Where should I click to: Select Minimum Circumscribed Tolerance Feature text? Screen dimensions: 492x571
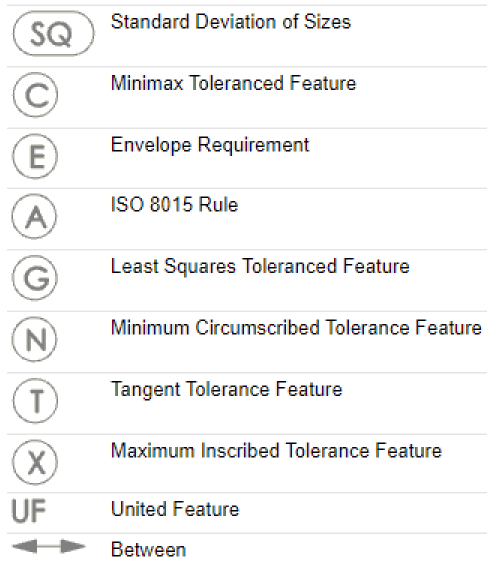click(x=296, y=327)
